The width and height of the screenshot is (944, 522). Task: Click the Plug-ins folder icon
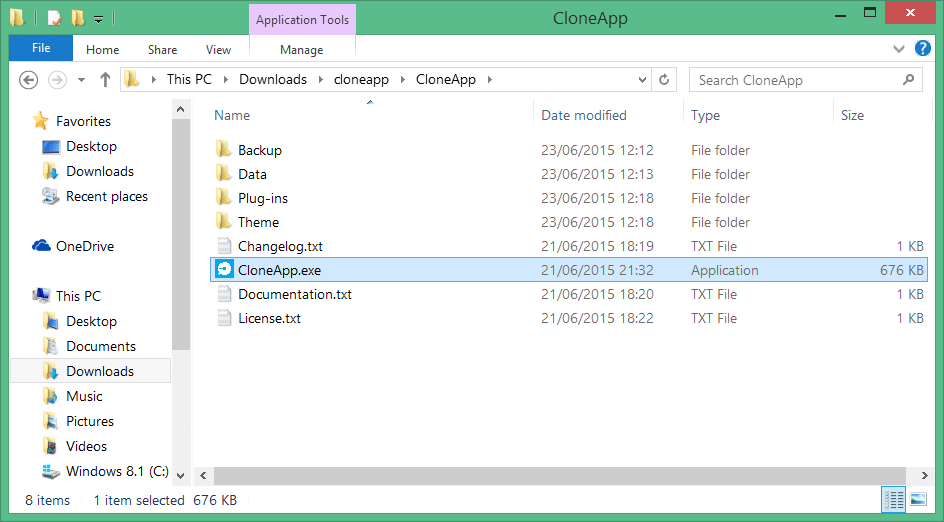(x=223, y=197)
